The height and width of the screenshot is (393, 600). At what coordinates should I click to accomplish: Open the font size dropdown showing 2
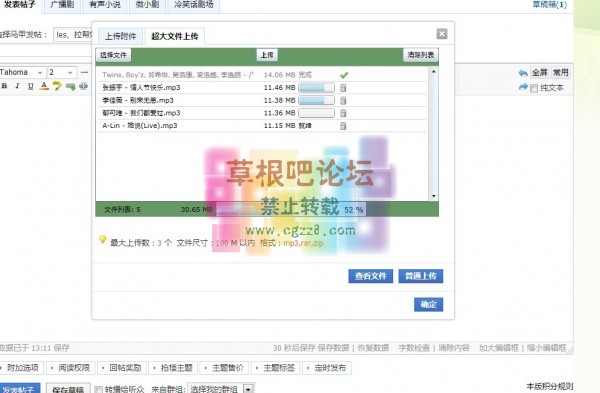click(x=61, y=72)
